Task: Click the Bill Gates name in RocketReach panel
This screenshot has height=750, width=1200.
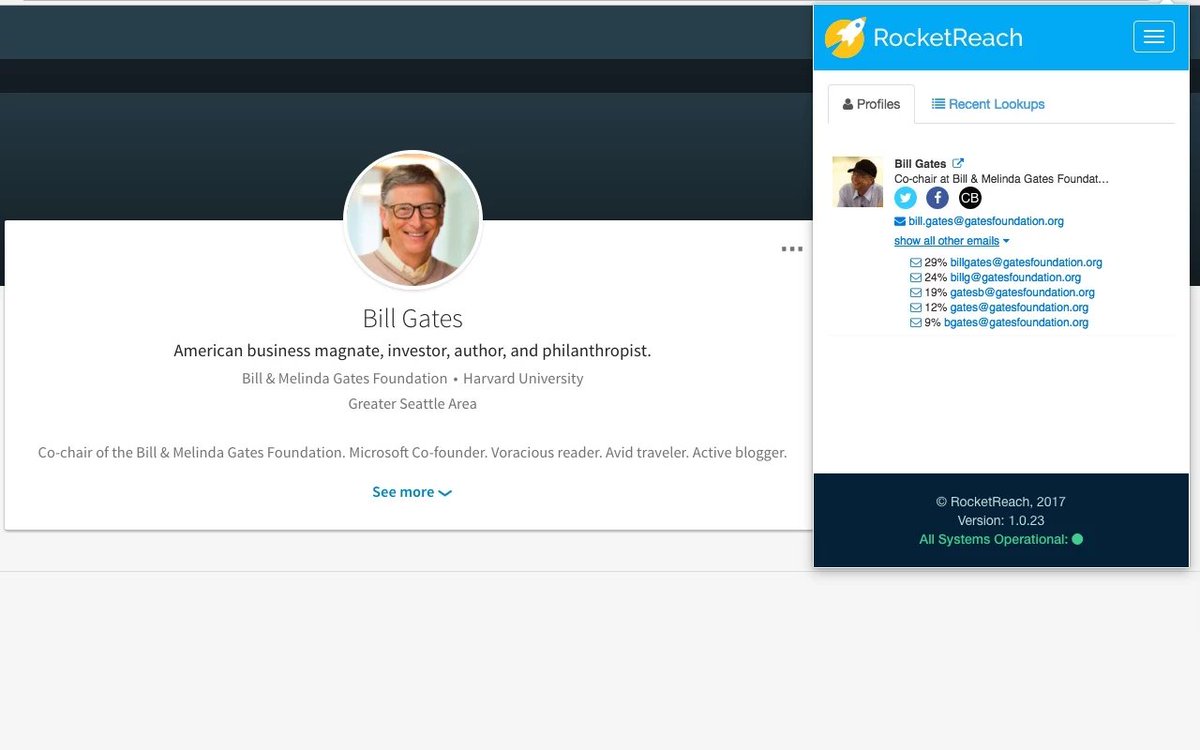Action: (x=920, y=164)
